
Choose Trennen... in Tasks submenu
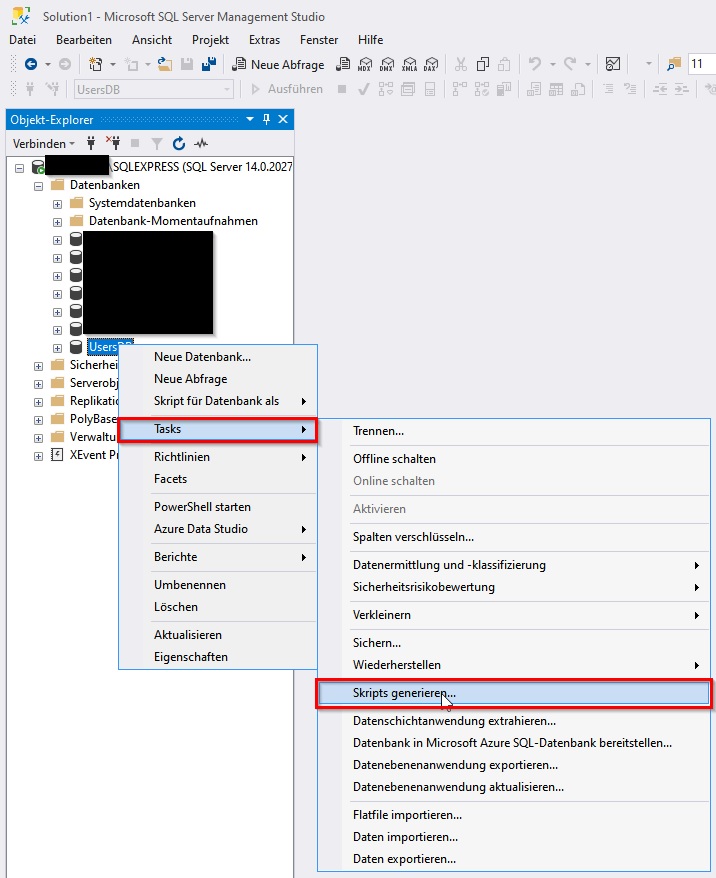tap(514, 431)
